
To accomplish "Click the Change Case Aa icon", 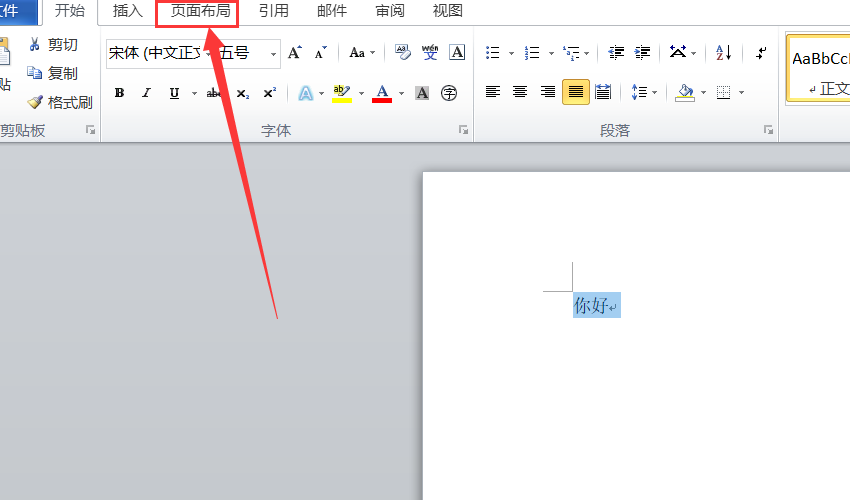I will click(357, 53).
